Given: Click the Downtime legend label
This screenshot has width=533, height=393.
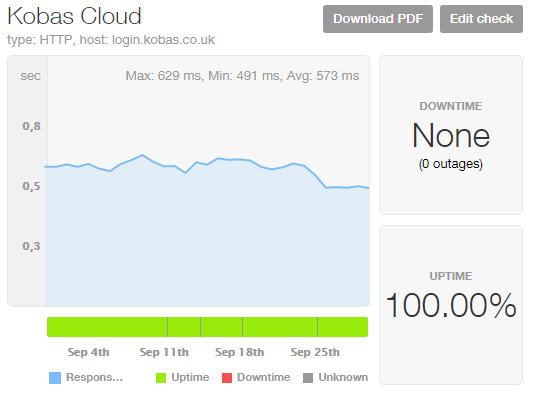Looking at the screenshot, I should [x=263, y=377].
